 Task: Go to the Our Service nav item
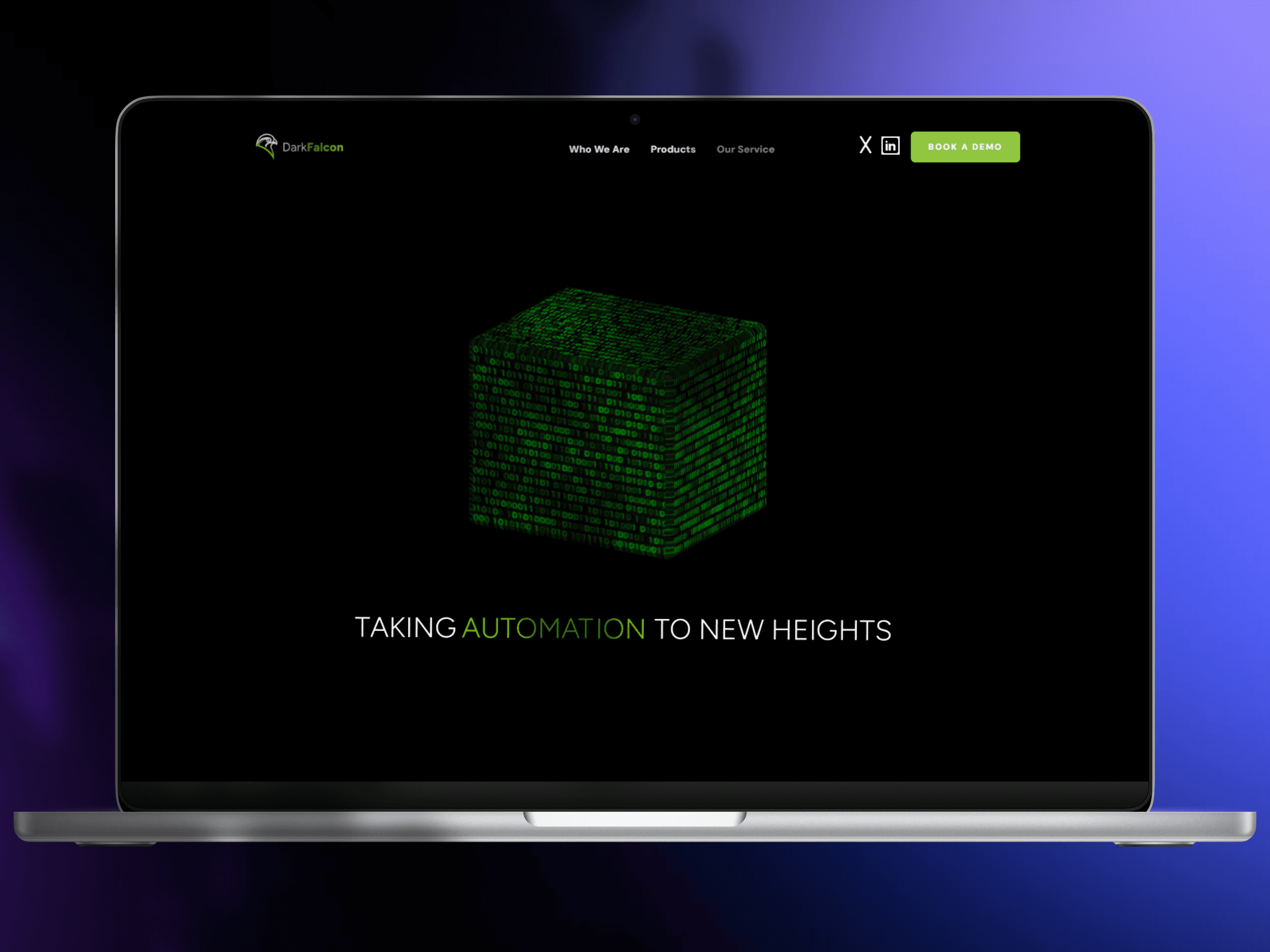745,149
